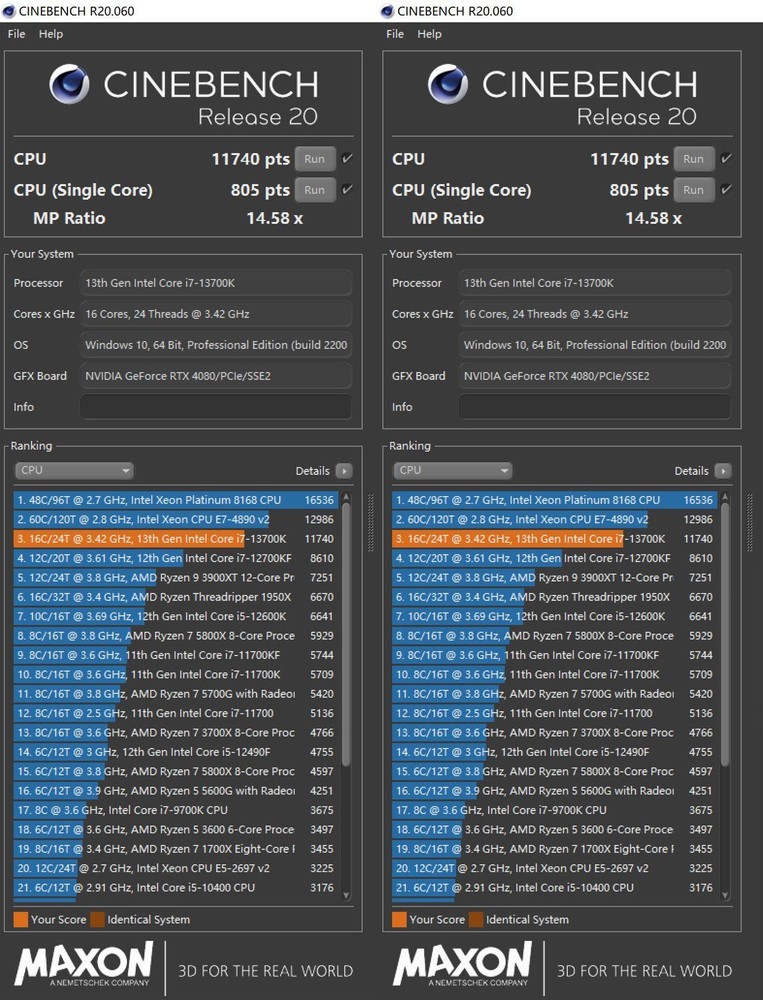Select i7-11700 2.5 GHz row in right ranking
Image resolution: width=763 pixels, height=1000 pixels.
[x=555, y=713]
